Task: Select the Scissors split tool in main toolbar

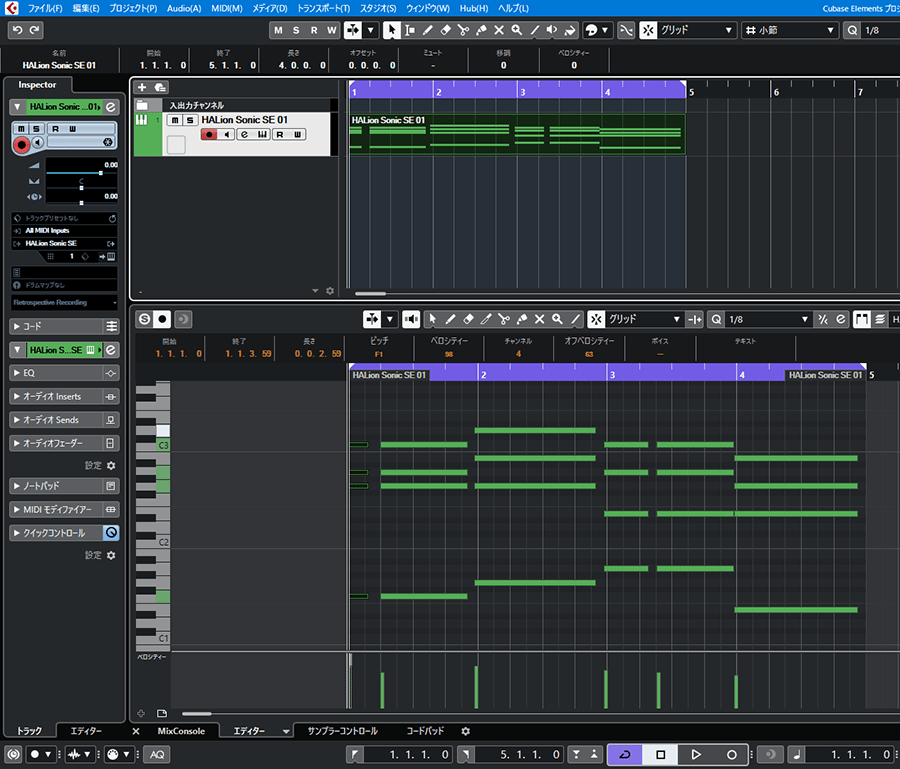Action: pos(463,30)
